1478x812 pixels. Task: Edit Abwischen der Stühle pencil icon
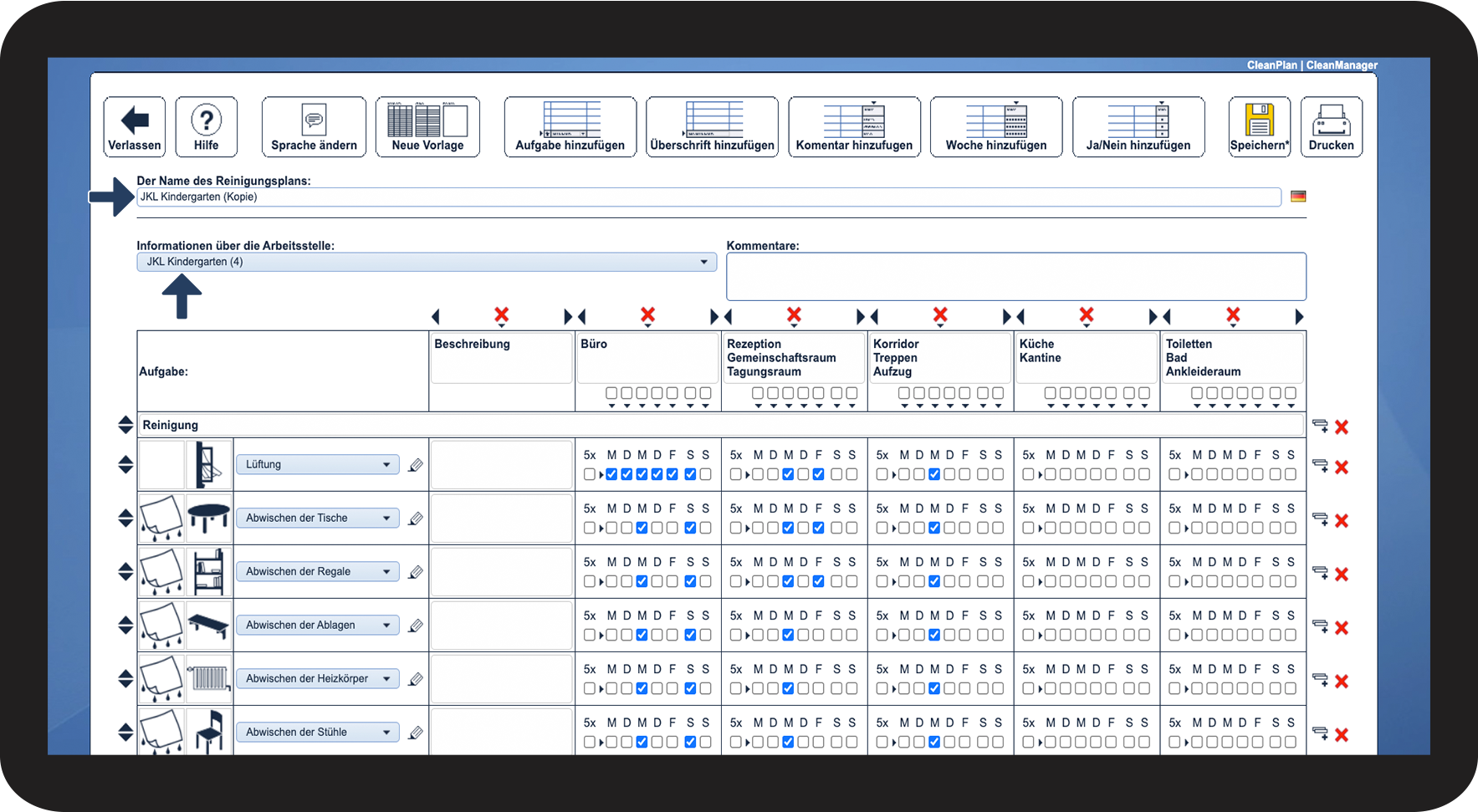415,733
